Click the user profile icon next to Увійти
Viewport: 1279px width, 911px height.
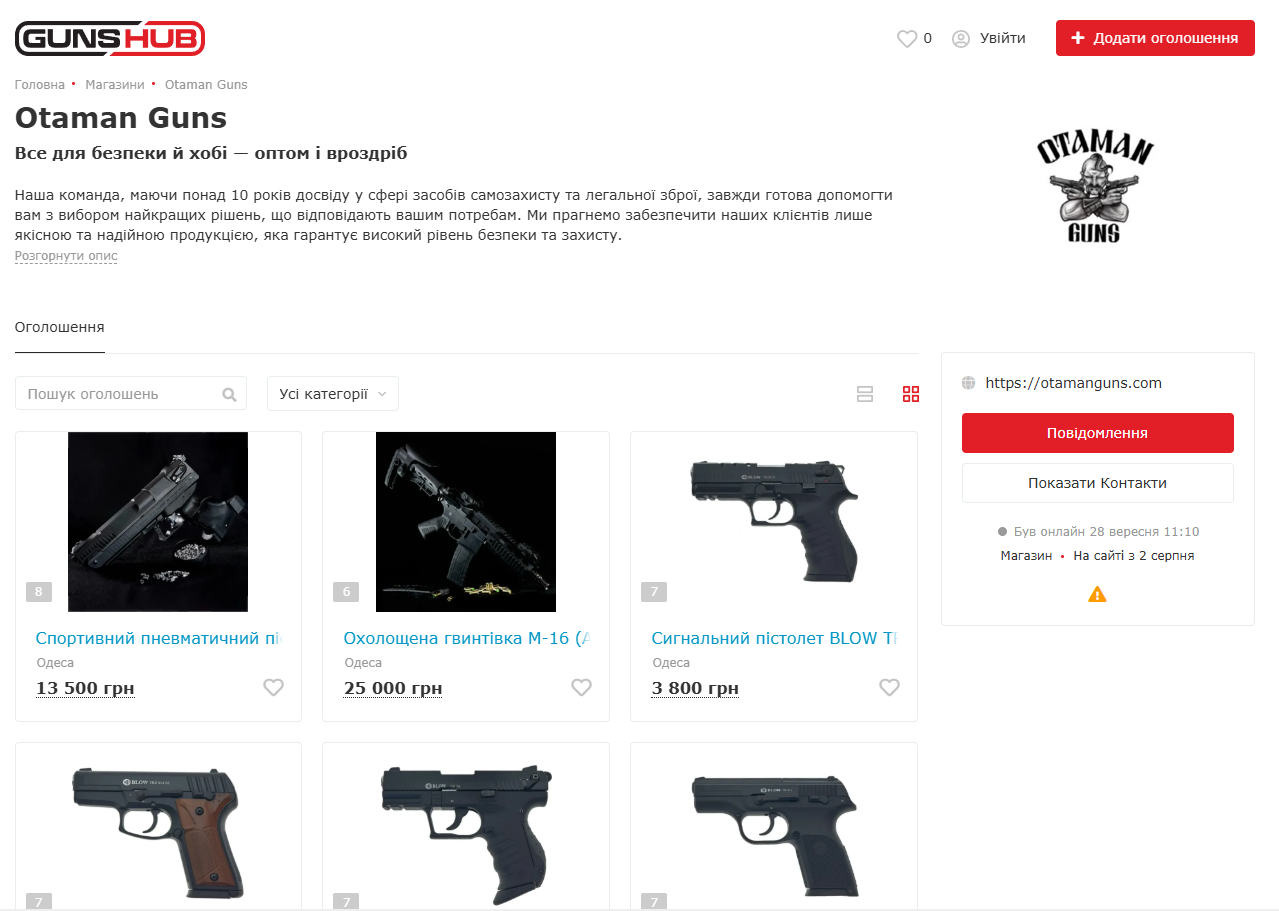pos(961,38)
